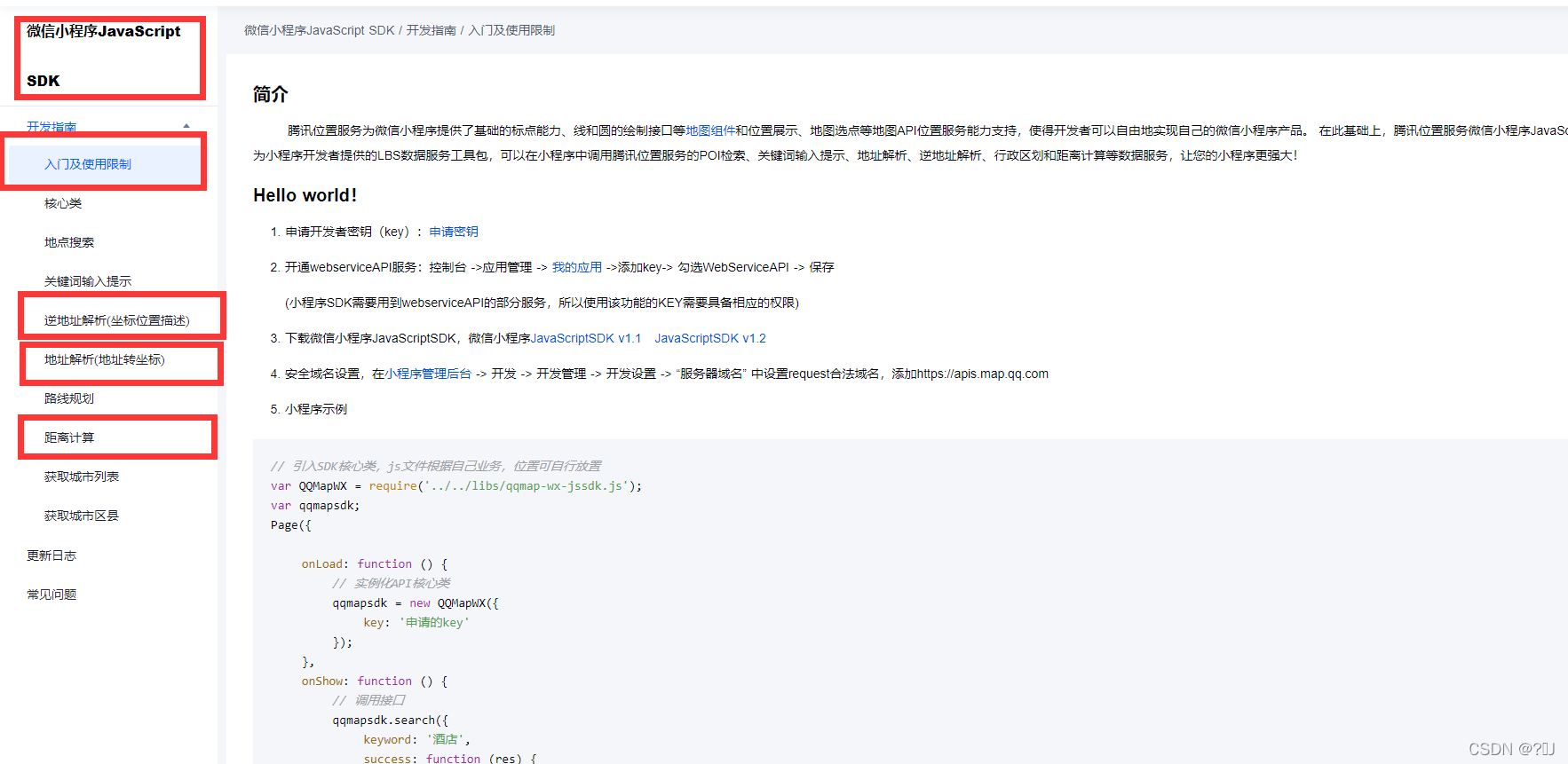Select 地址解析(地址转坐标) in sidebar
This screenshot has height=764, width=1568.
coord(105,359)
